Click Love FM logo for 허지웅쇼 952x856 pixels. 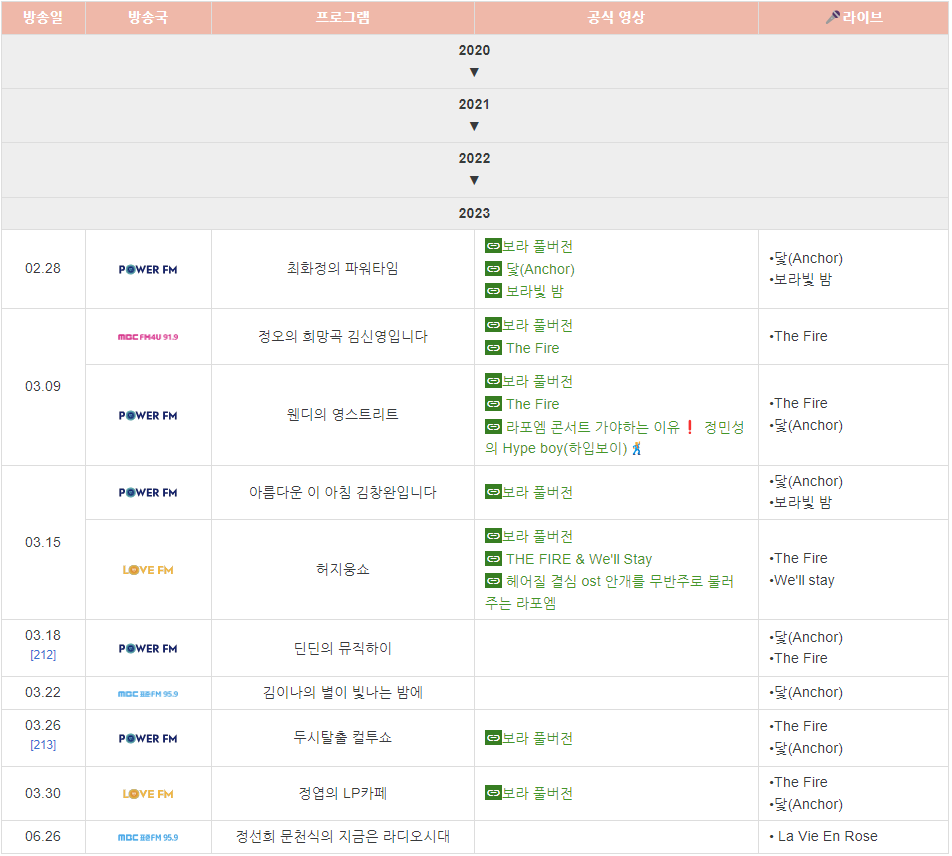pos(148,570)
